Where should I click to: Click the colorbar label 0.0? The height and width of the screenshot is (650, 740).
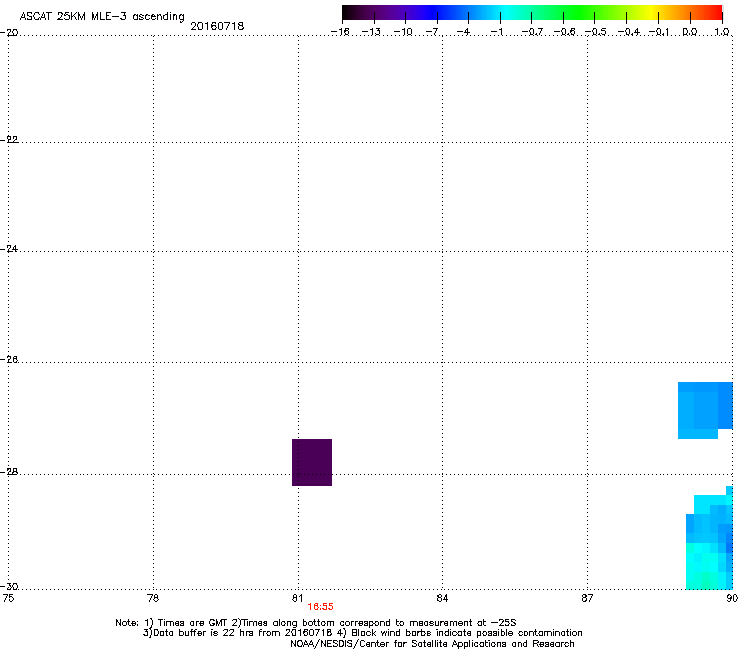tap(690, 32)
